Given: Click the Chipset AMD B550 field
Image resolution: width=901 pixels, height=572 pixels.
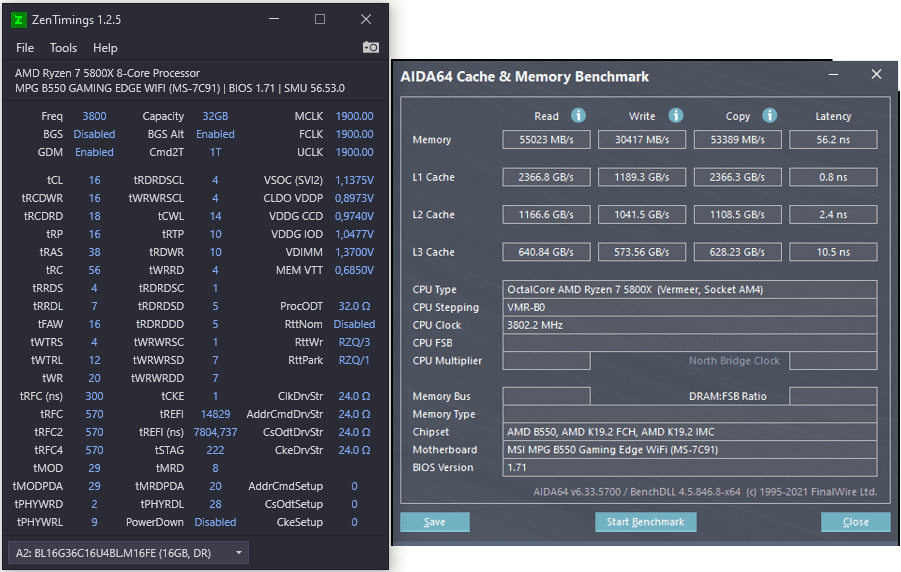Looking at the screenshot, I should coord(690,432).
